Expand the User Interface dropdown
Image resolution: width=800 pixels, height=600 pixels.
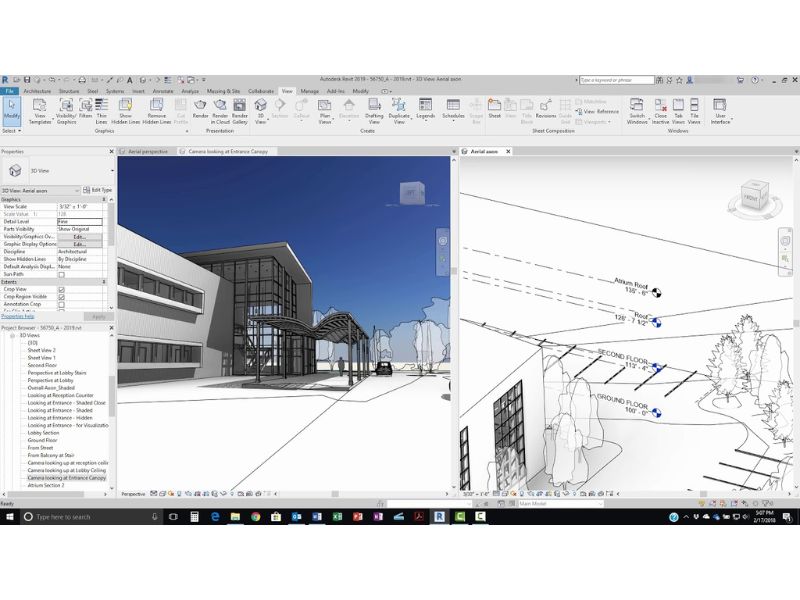[720, 111]
